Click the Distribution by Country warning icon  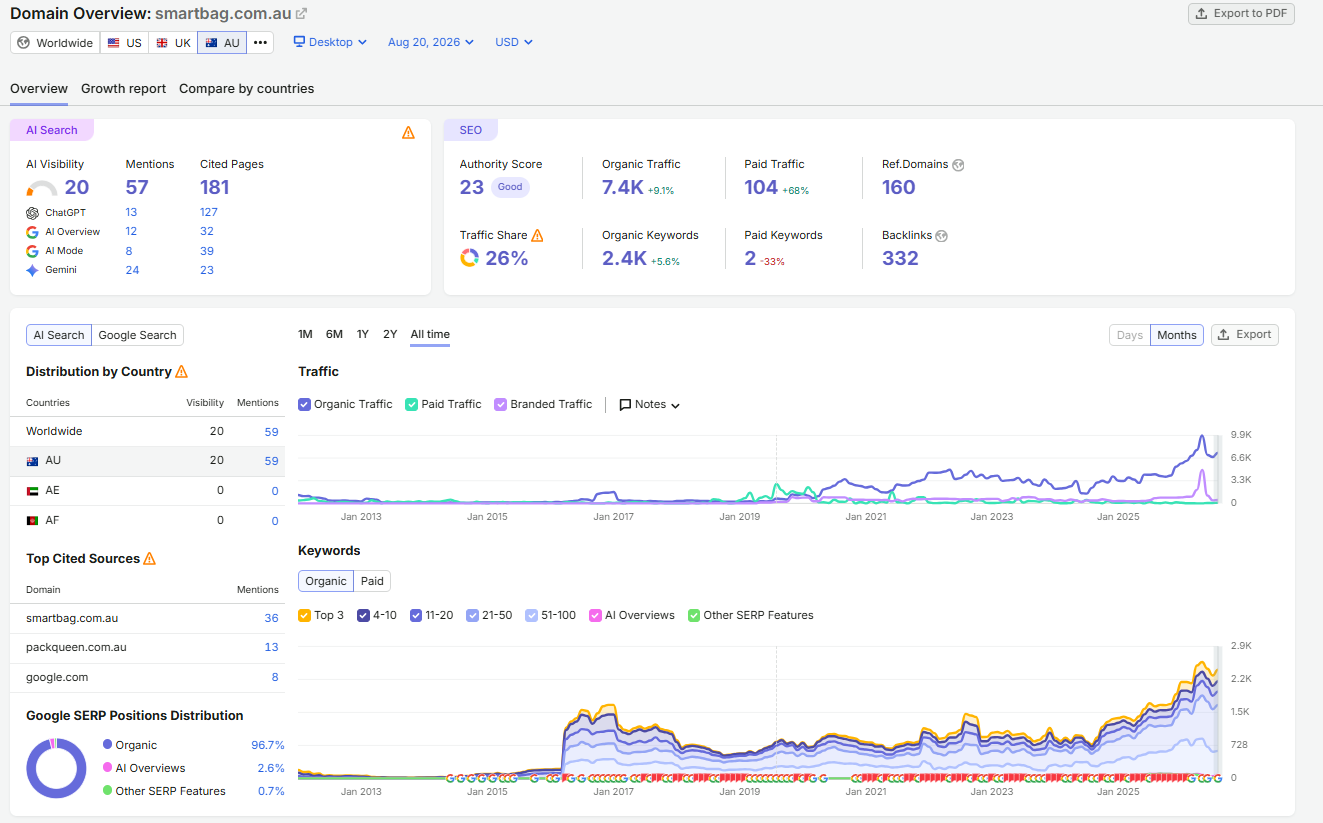click(x=181, y=371)
